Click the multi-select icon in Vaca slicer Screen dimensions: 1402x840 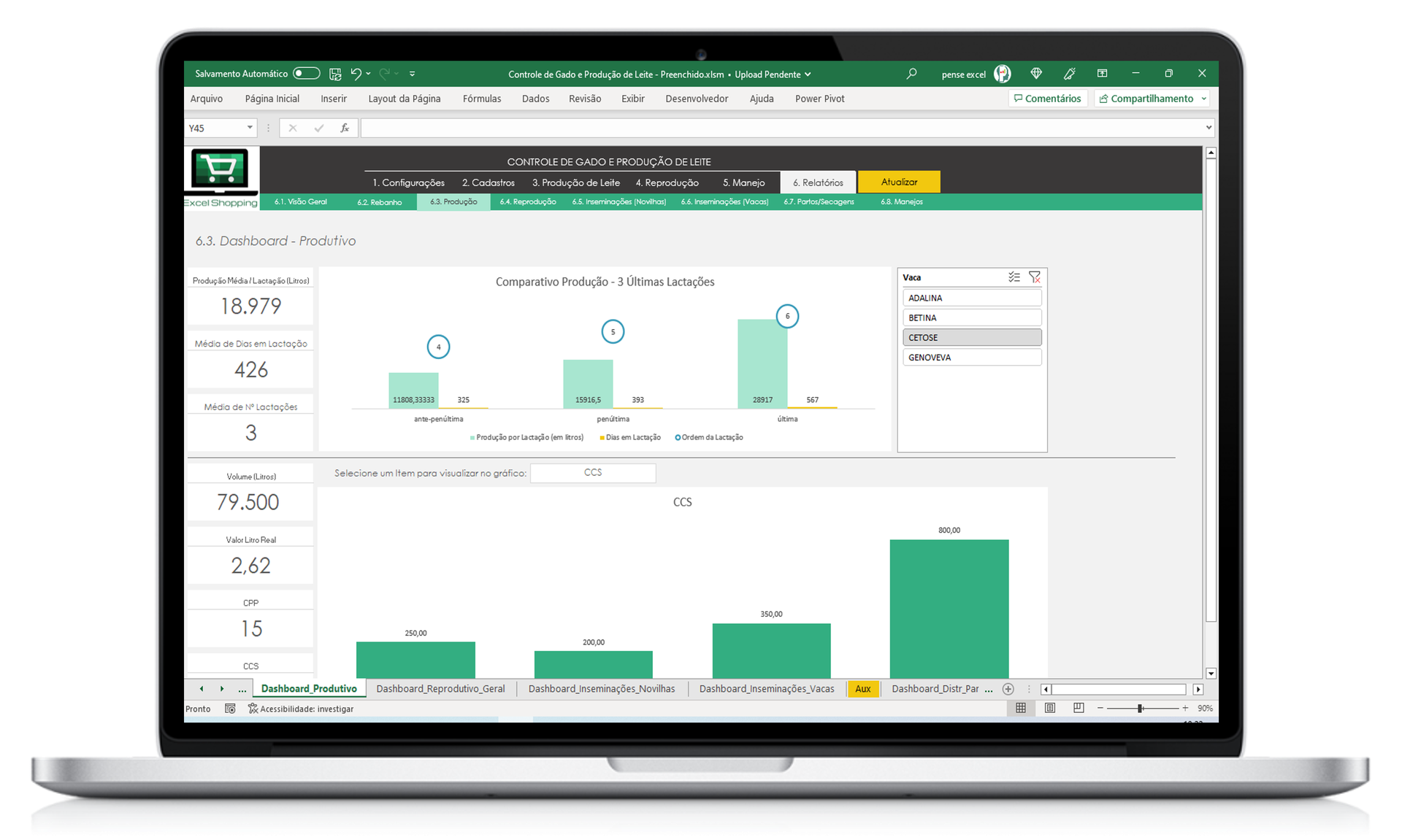pos(1014,277)
